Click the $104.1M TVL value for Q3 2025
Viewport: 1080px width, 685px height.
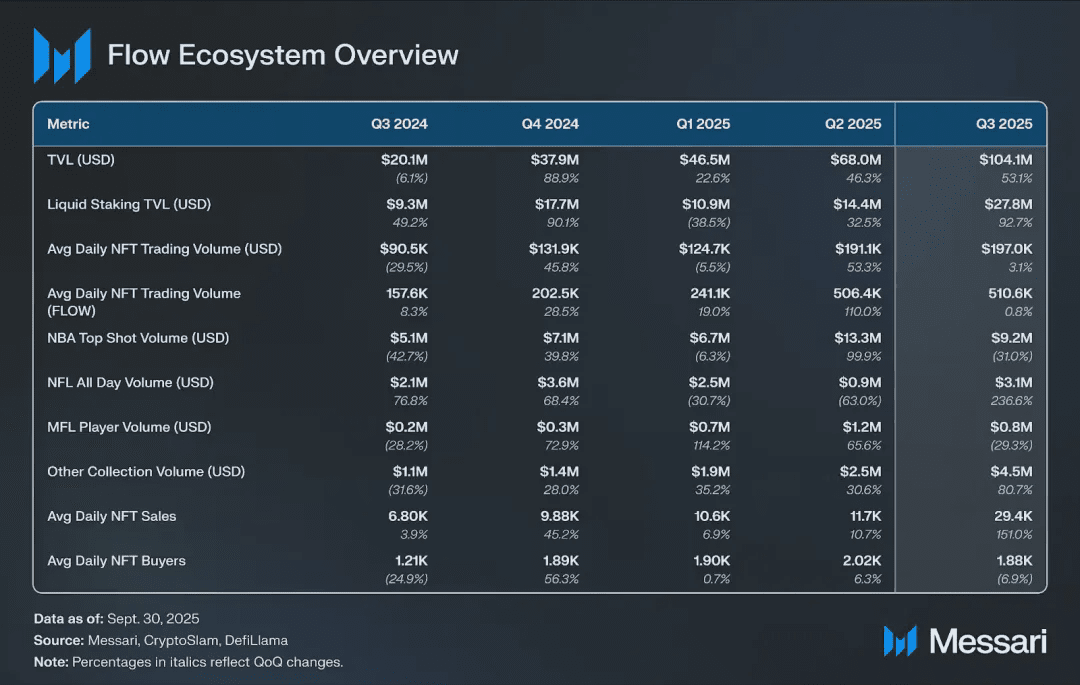tap(1006, 160)
